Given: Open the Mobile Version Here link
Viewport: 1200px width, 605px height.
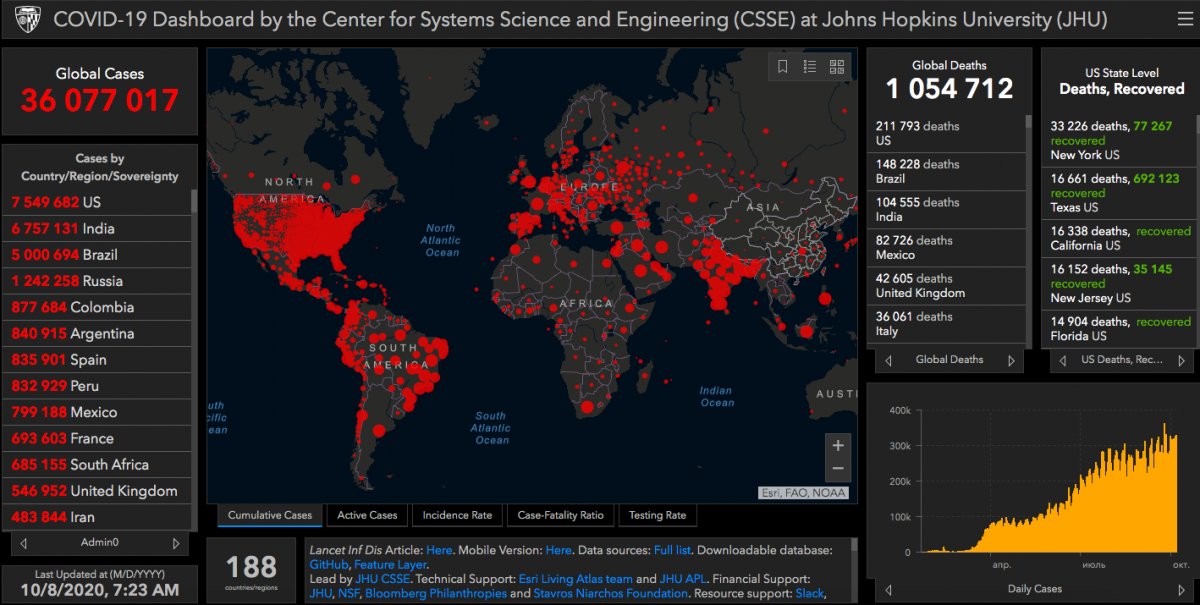Looking at the screenshot, I should click(x=559, y=550).
